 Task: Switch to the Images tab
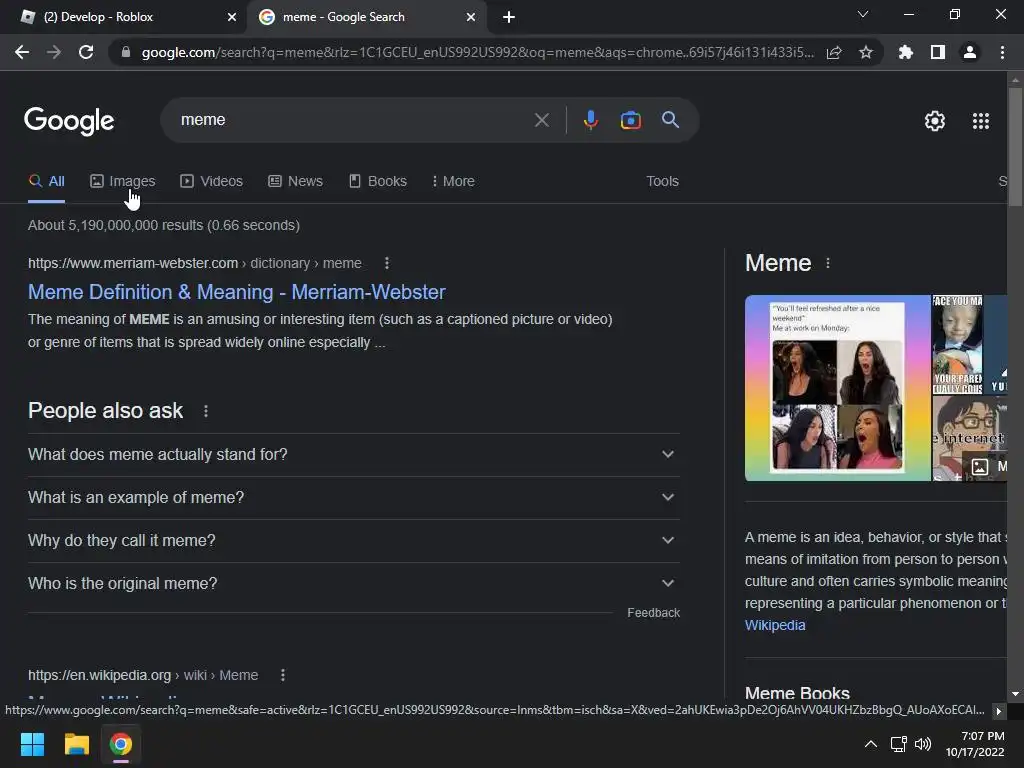pos(123,181)
